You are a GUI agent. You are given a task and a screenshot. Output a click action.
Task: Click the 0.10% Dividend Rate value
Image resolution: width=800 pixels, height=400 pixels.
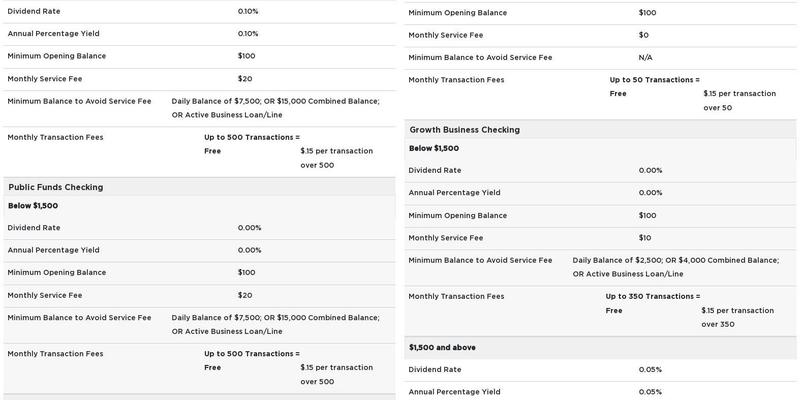(247, 10)
